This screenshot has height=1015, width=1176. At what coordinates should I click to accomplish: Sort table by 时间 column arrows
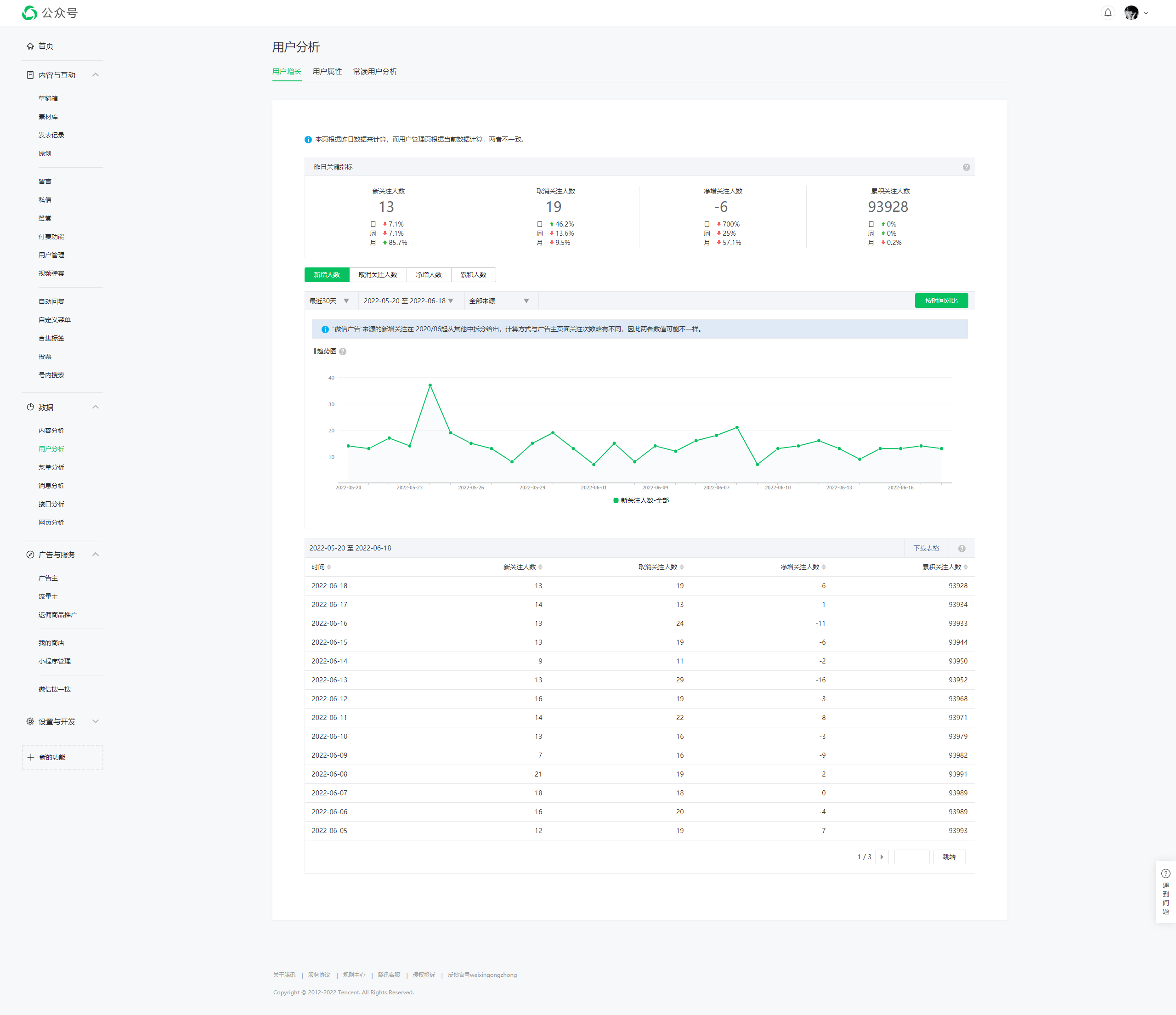(329, 567)
